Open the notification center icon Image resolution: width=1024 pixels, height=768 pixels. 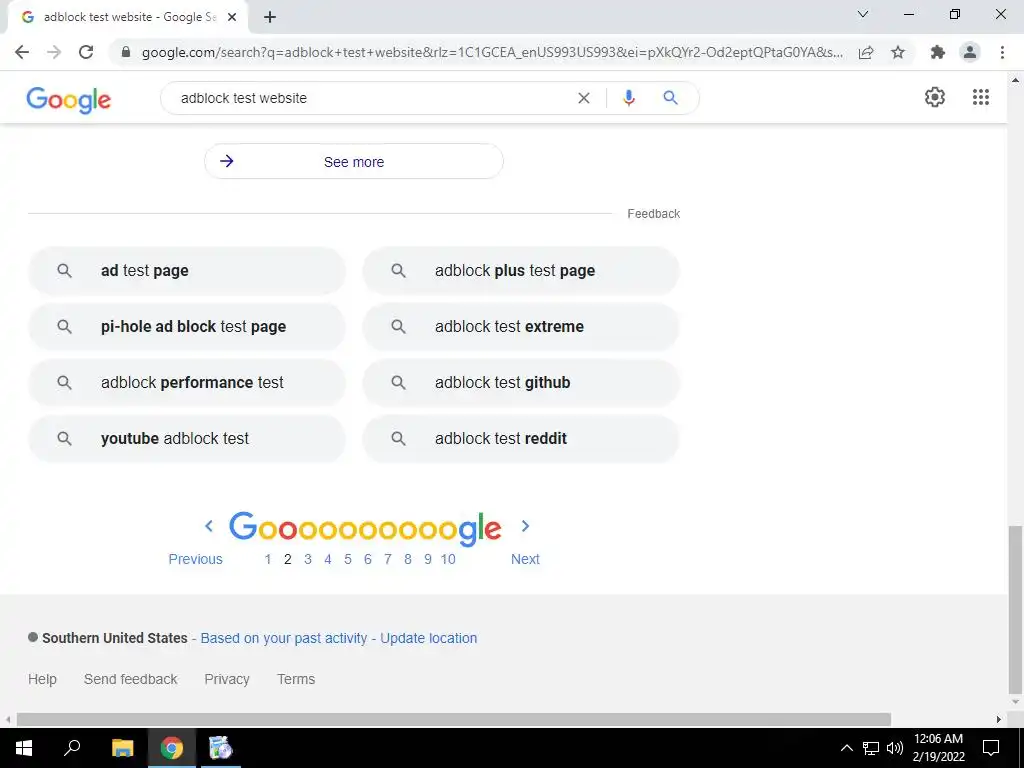tap(991, 748)
